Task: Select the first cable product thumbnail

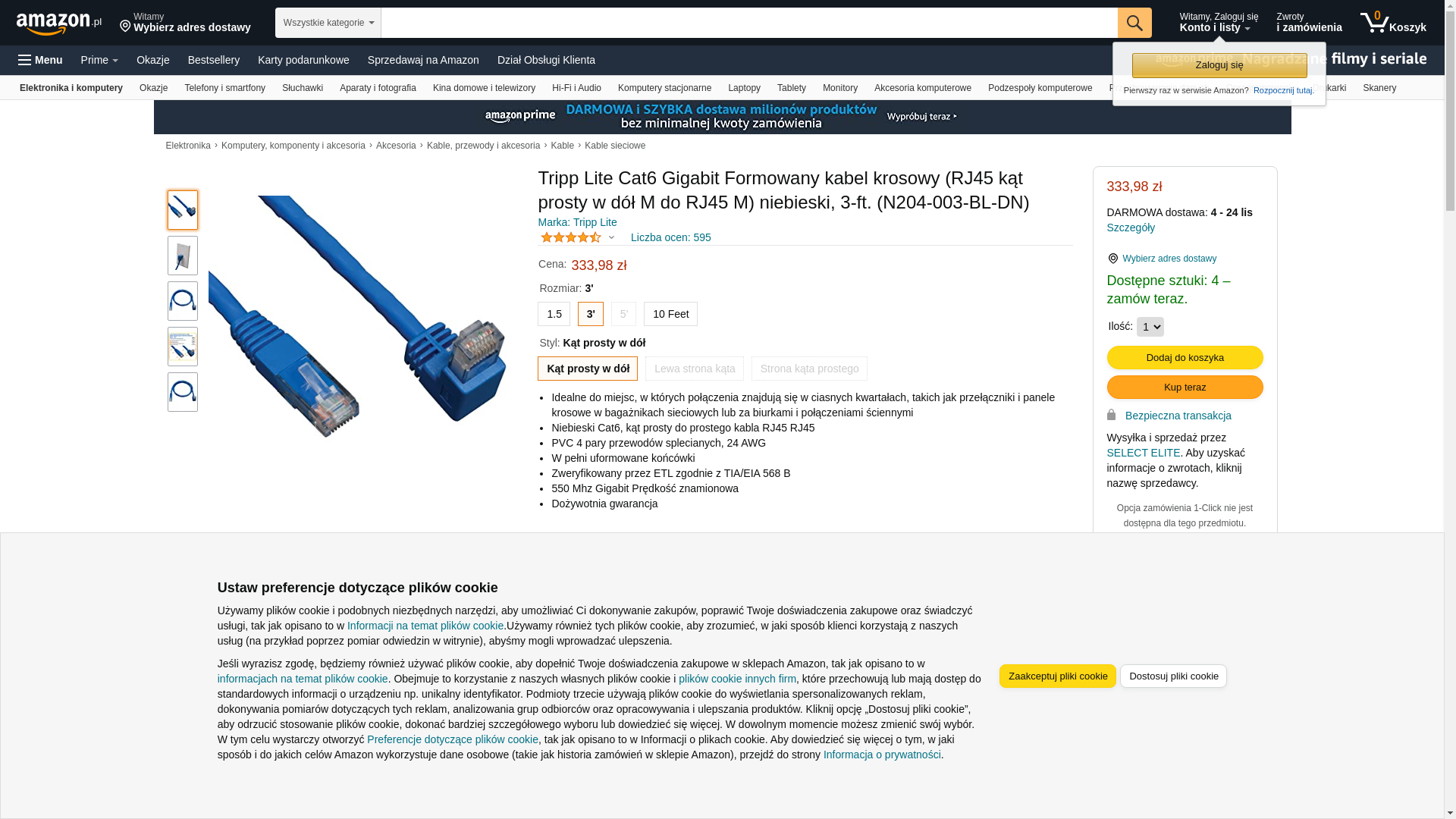Action: 183,210
